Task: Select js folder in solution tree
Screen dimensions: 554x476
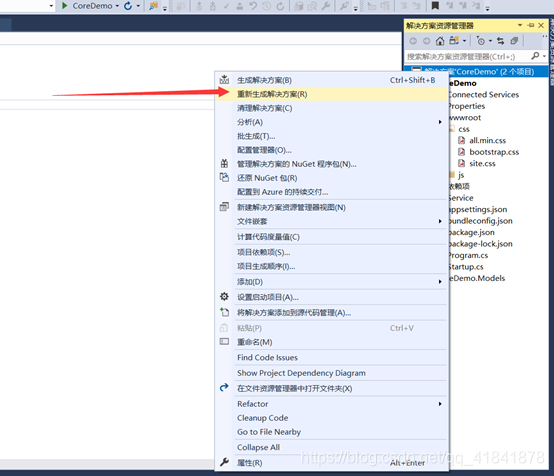Action: pos(461,175)
